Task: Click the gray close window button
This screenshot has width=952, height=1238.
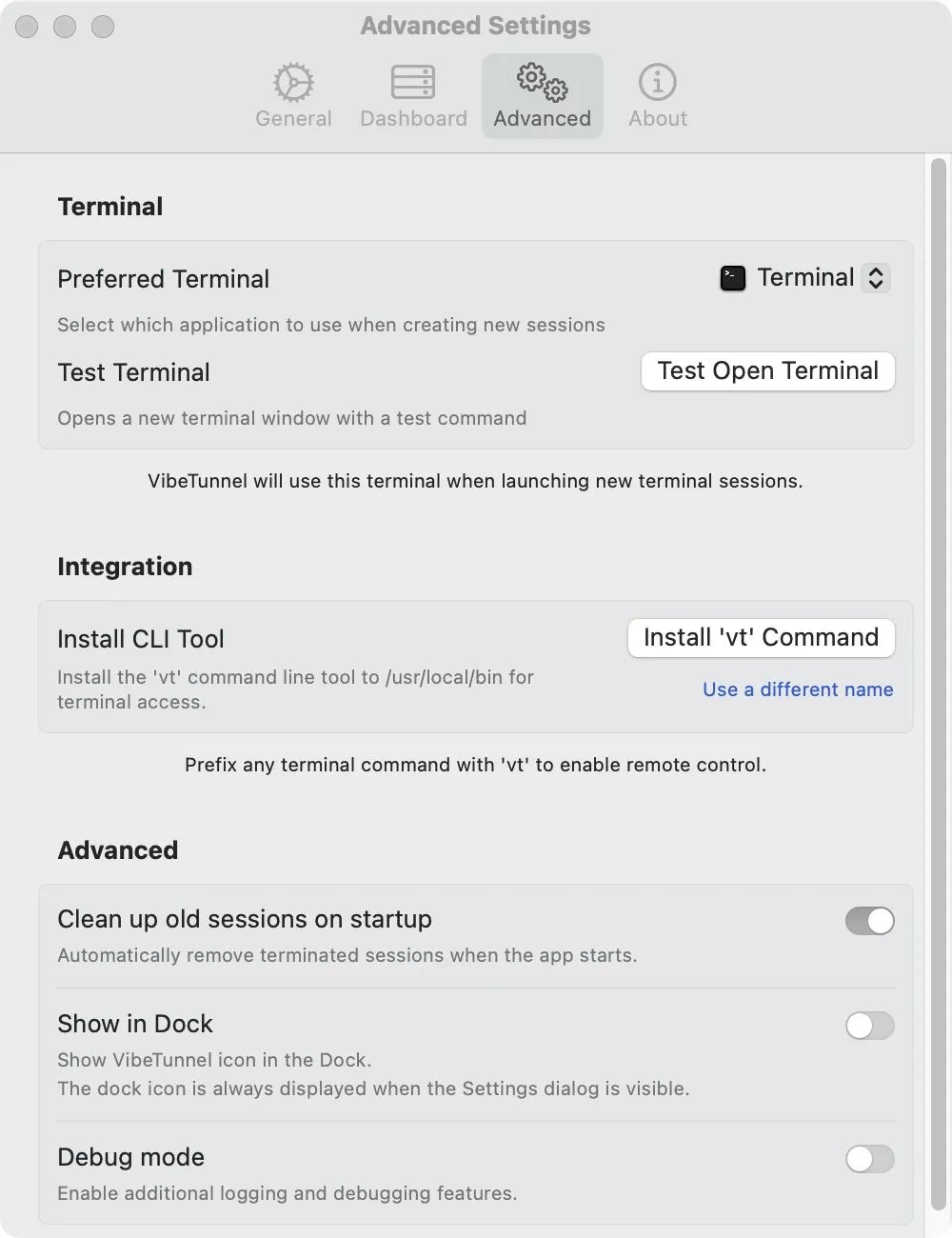Action: (27, 27)
